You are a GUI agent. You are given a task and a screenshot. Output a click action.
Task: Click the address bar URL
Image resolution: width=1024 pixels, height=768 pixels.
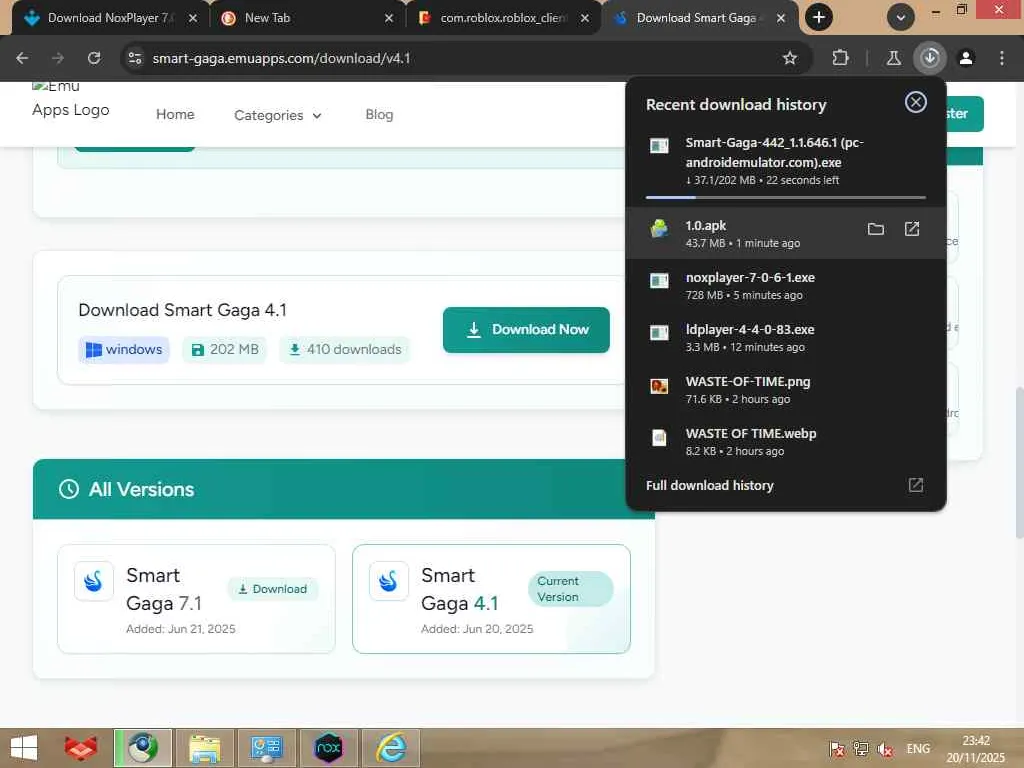281,58
